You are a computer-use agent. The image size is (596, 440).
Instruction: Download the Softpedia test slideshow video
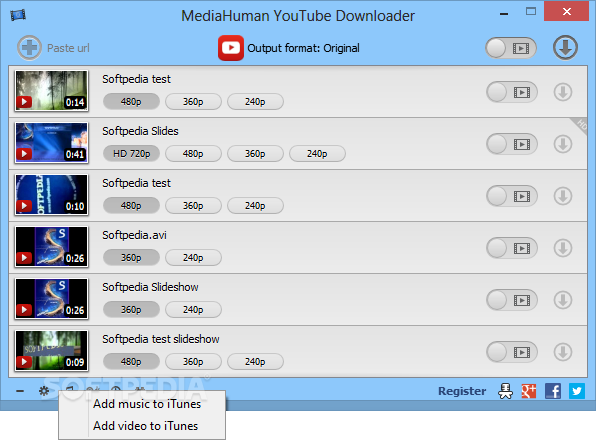pos(563,352)
